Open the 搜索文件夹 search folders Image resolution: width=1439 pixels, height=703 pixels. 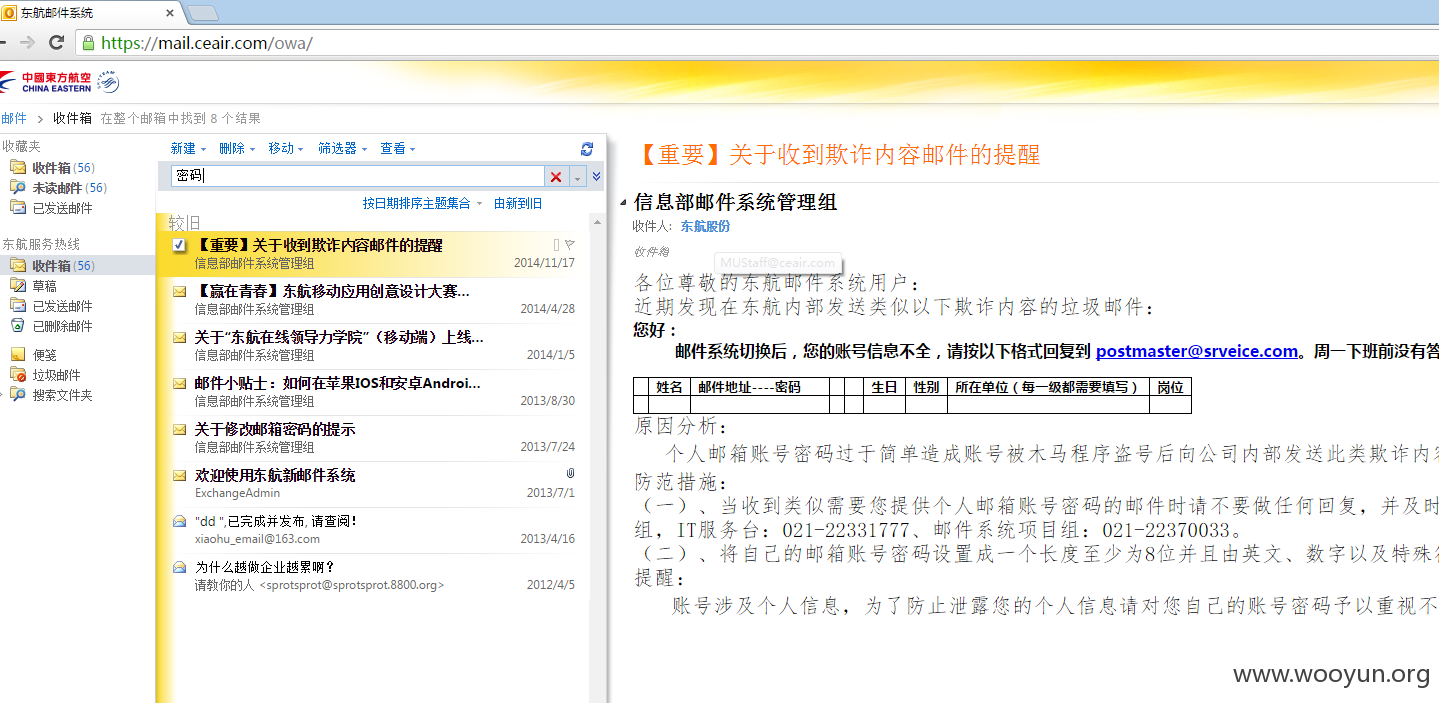click(62, 395)
